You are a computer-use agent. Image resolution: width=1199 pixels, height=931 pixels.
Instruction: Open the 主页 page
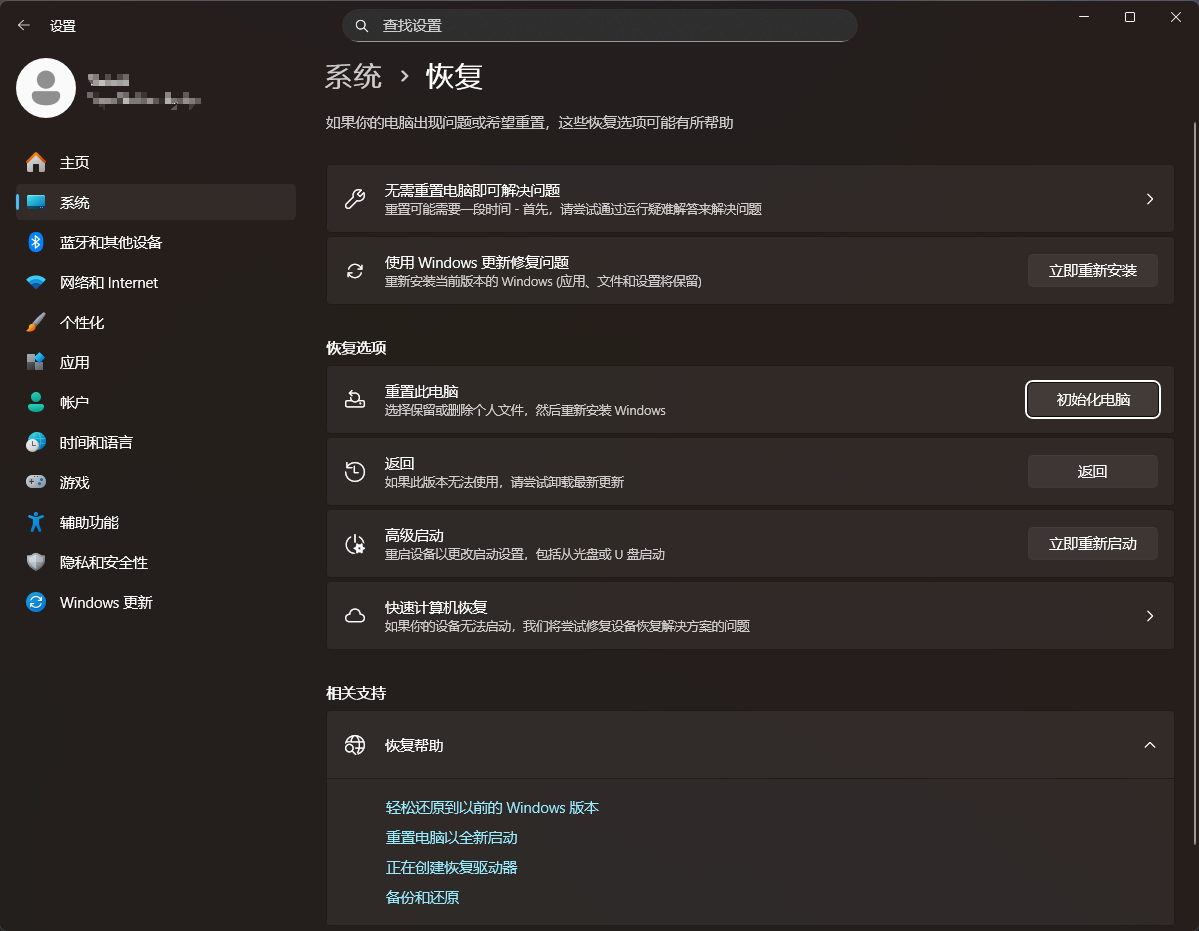coord(156,162)
